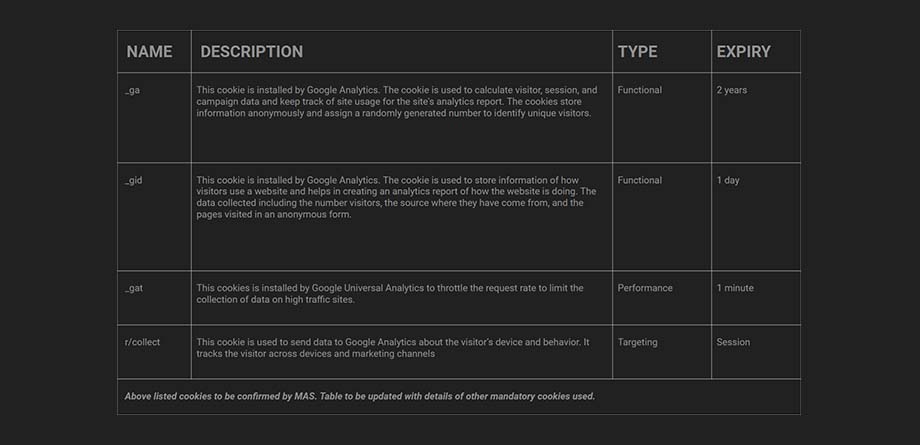Click the Targeting type cell
The height and width of the screenshot is (445, 920).
[637, 342]
